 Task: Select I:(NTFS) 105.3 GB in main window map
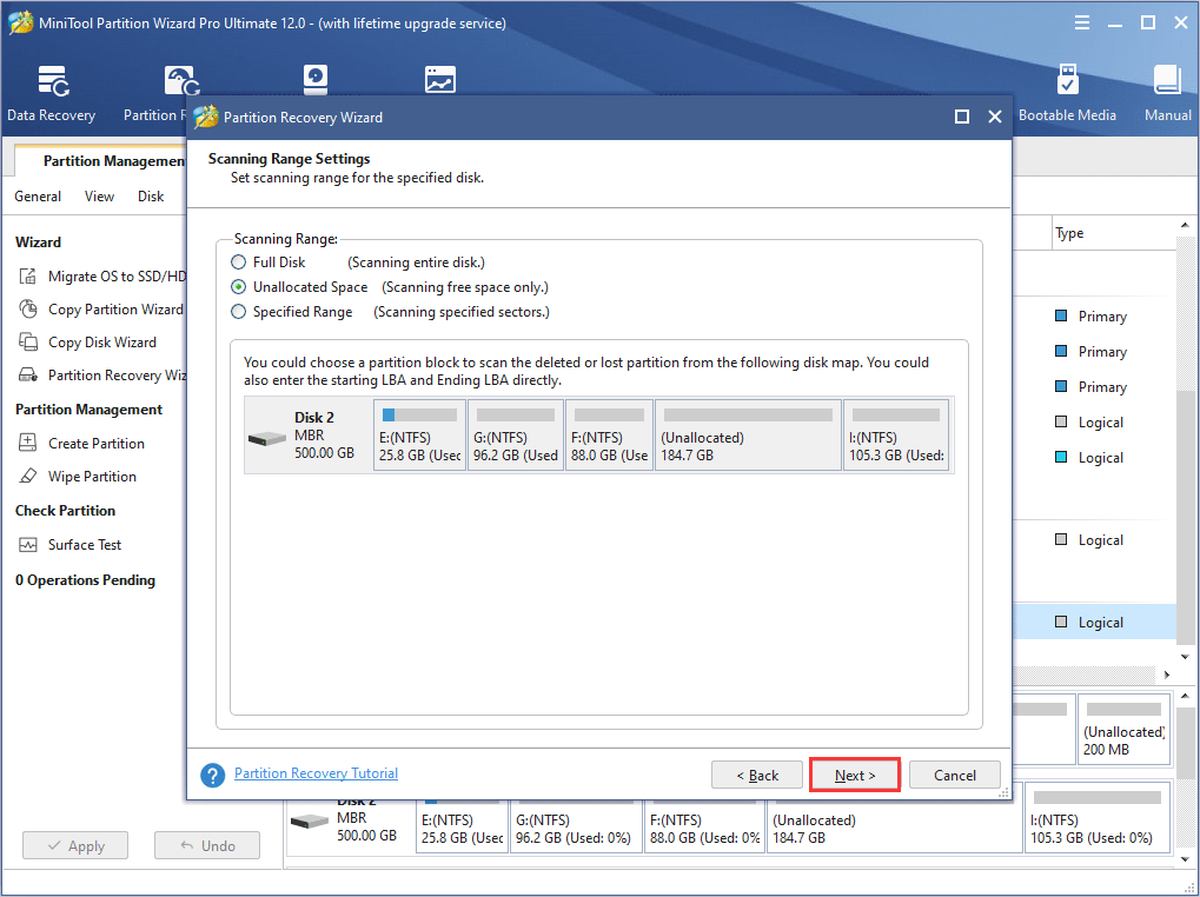point(1097,819)
